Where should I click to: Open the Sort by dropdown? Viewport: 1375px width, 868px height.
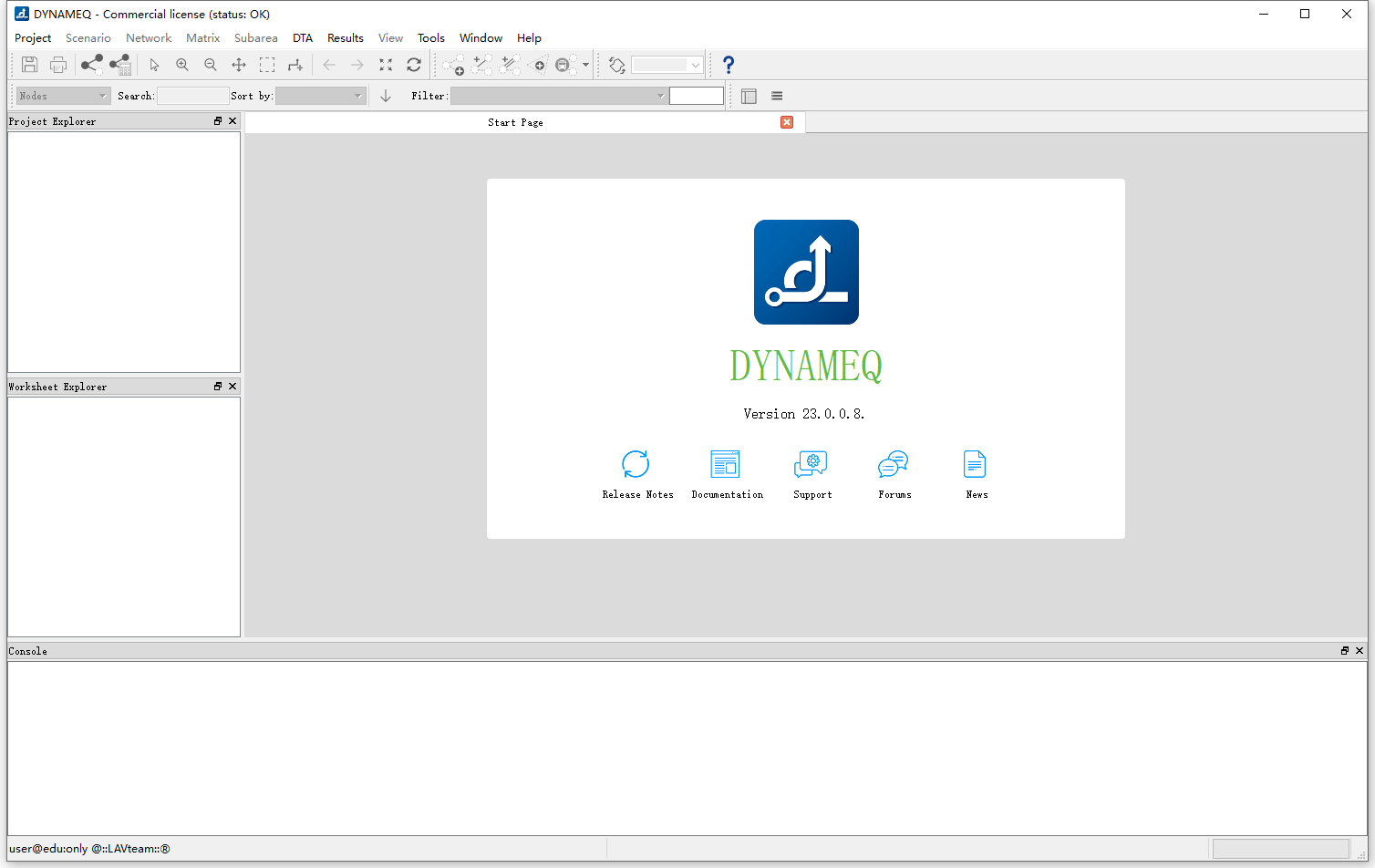320,96
